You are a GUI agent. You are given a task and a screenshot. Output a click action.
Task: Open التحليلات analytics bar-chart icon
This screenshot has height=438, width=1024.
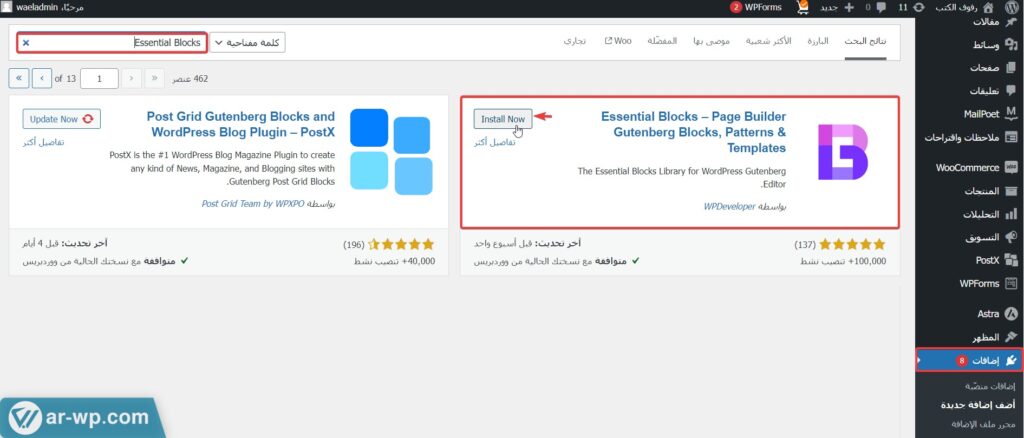pyautogui.click(x=1011, y=214)
